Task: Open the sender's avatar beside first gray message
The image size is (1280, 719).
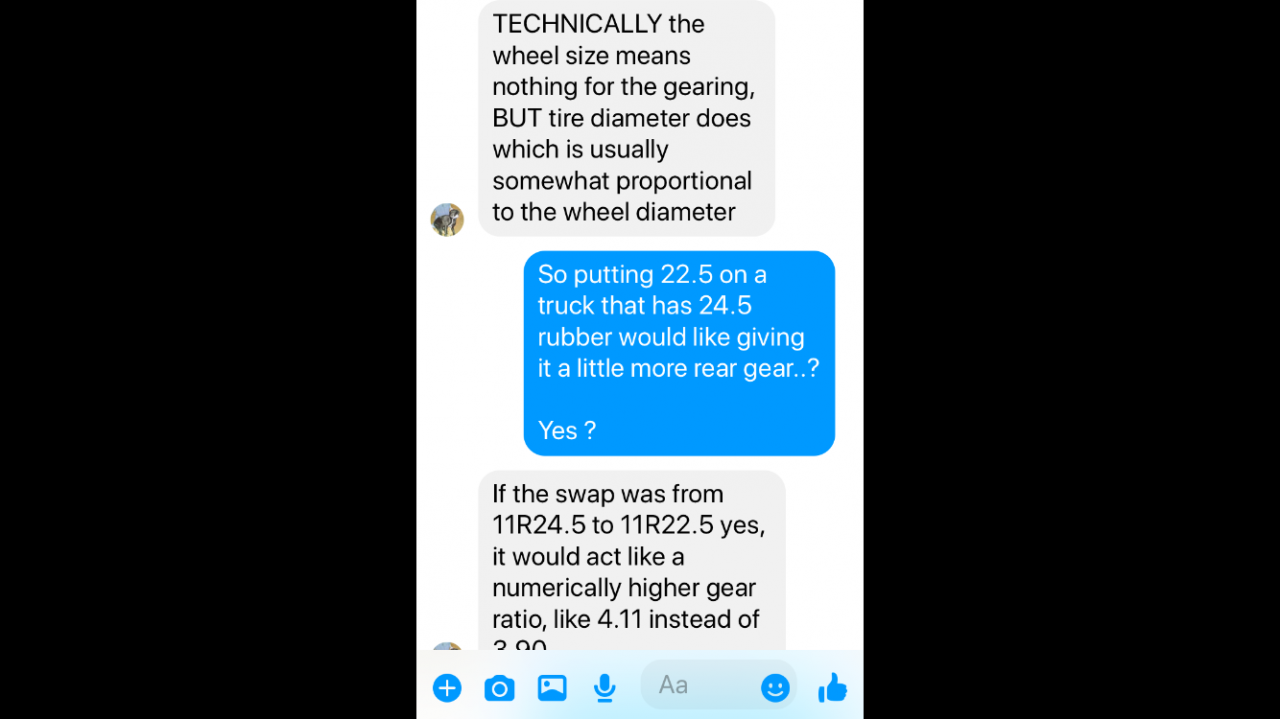Action: 447,220
